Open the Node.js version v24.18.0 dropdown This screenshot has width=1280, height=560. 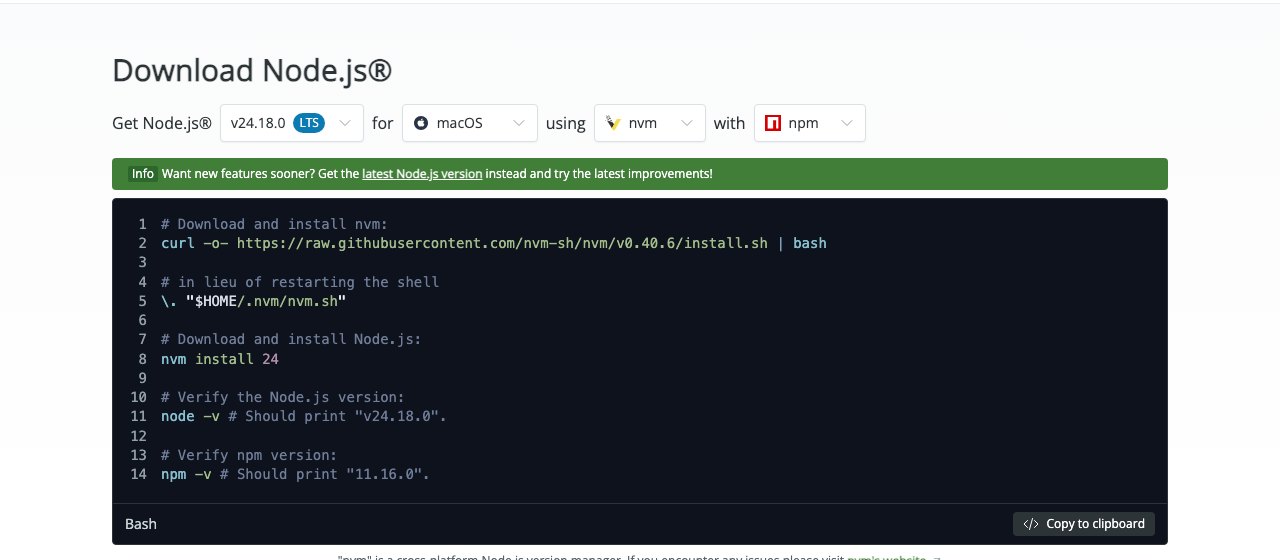(x=292, y=123)
